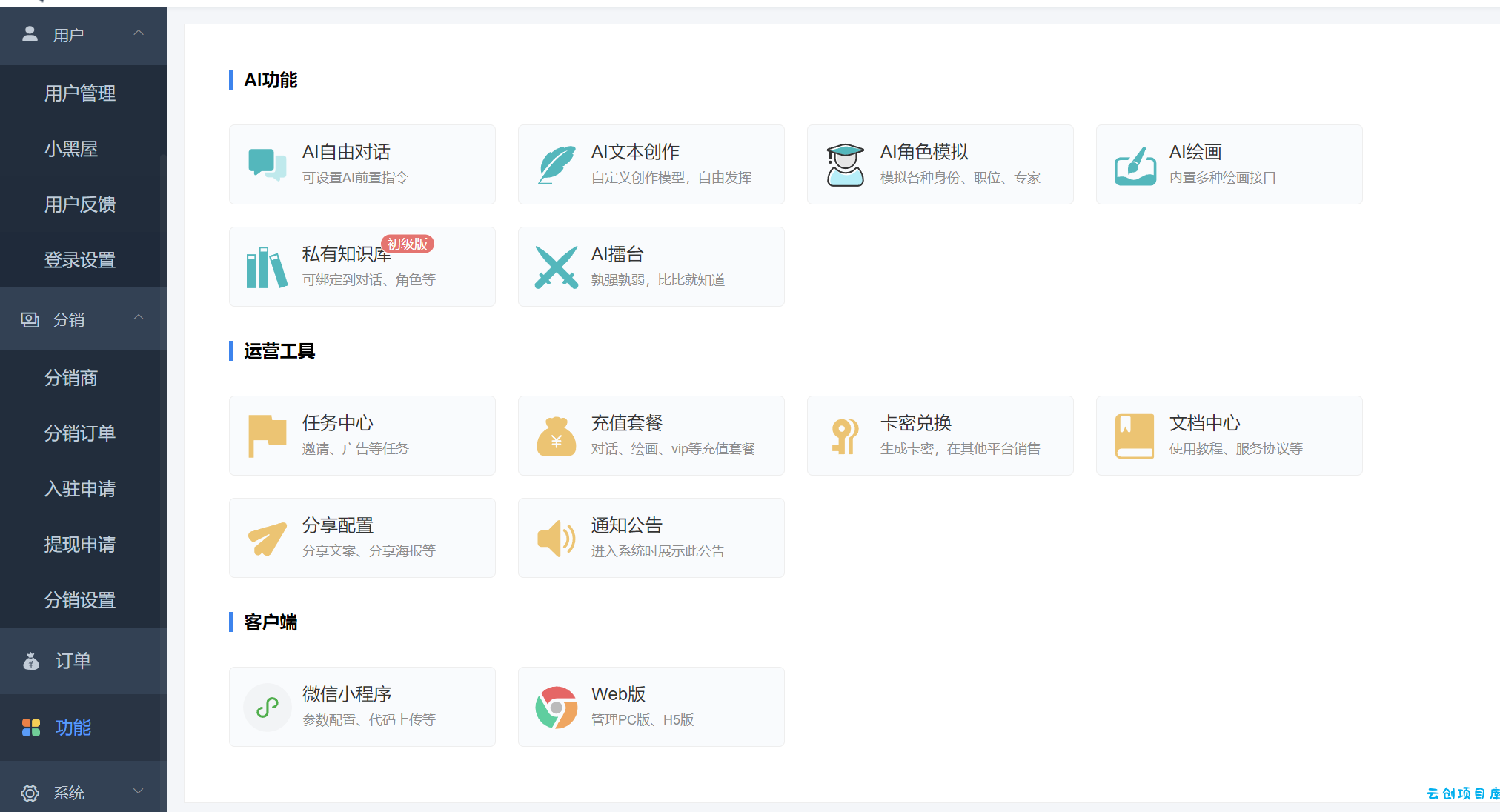The width and height of the screenshot is (1500, 812).
Task: Open the Web版 card title
Action: (x=618, y=694)
